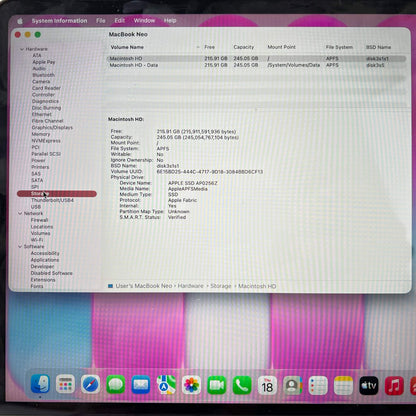Open Messages from the Dock
416x416 pixels.
pos(116,384)
